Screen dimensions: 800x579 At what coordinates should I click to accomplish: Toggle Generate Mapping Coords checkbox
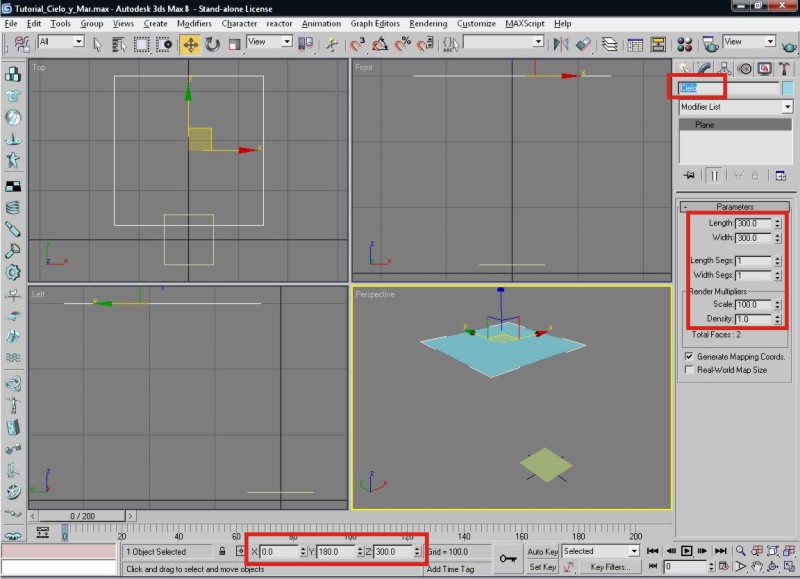[689, 356]
